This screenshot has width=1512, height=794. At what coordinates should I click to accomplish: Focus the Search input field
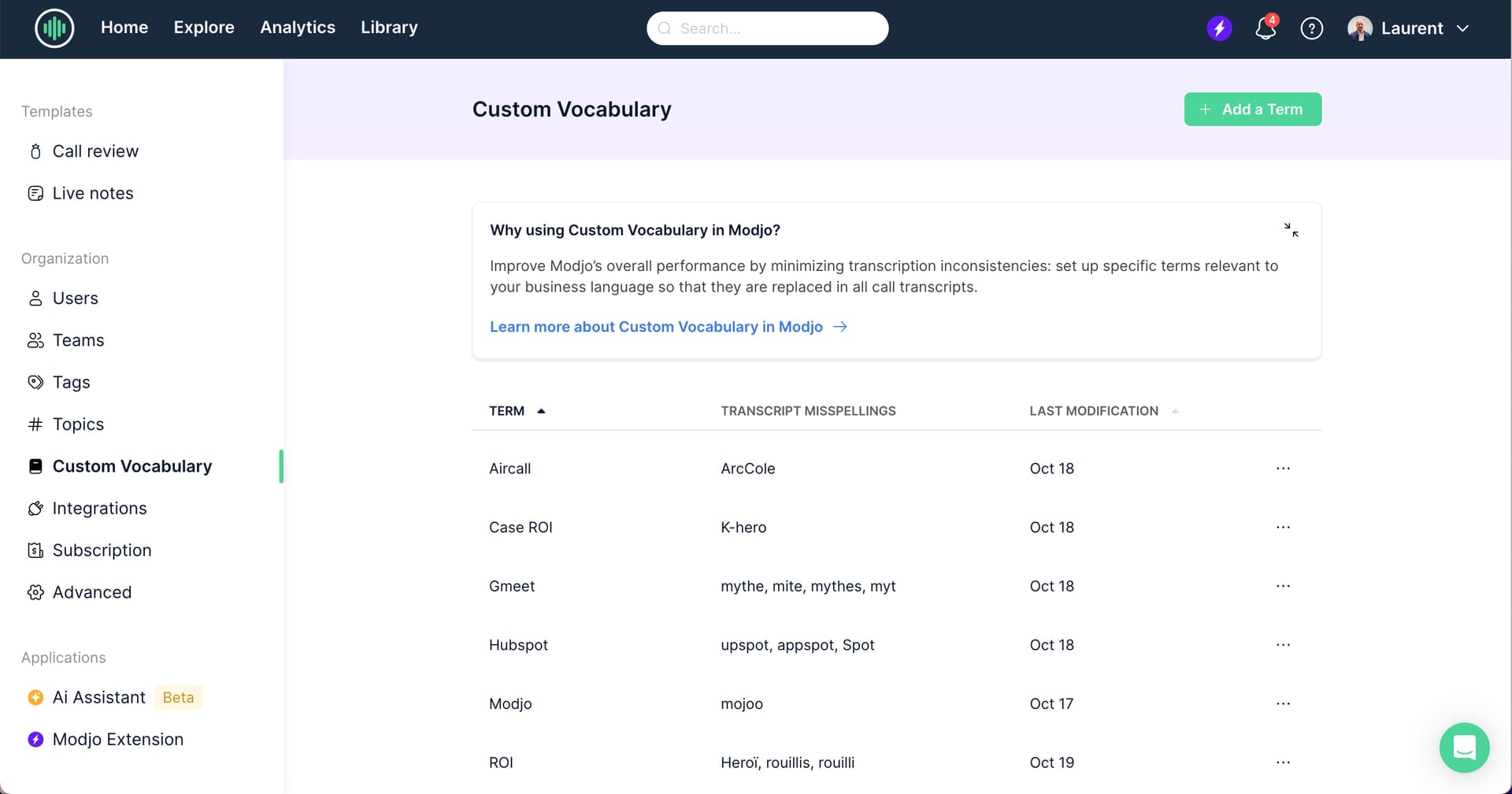tap(767, 28)
